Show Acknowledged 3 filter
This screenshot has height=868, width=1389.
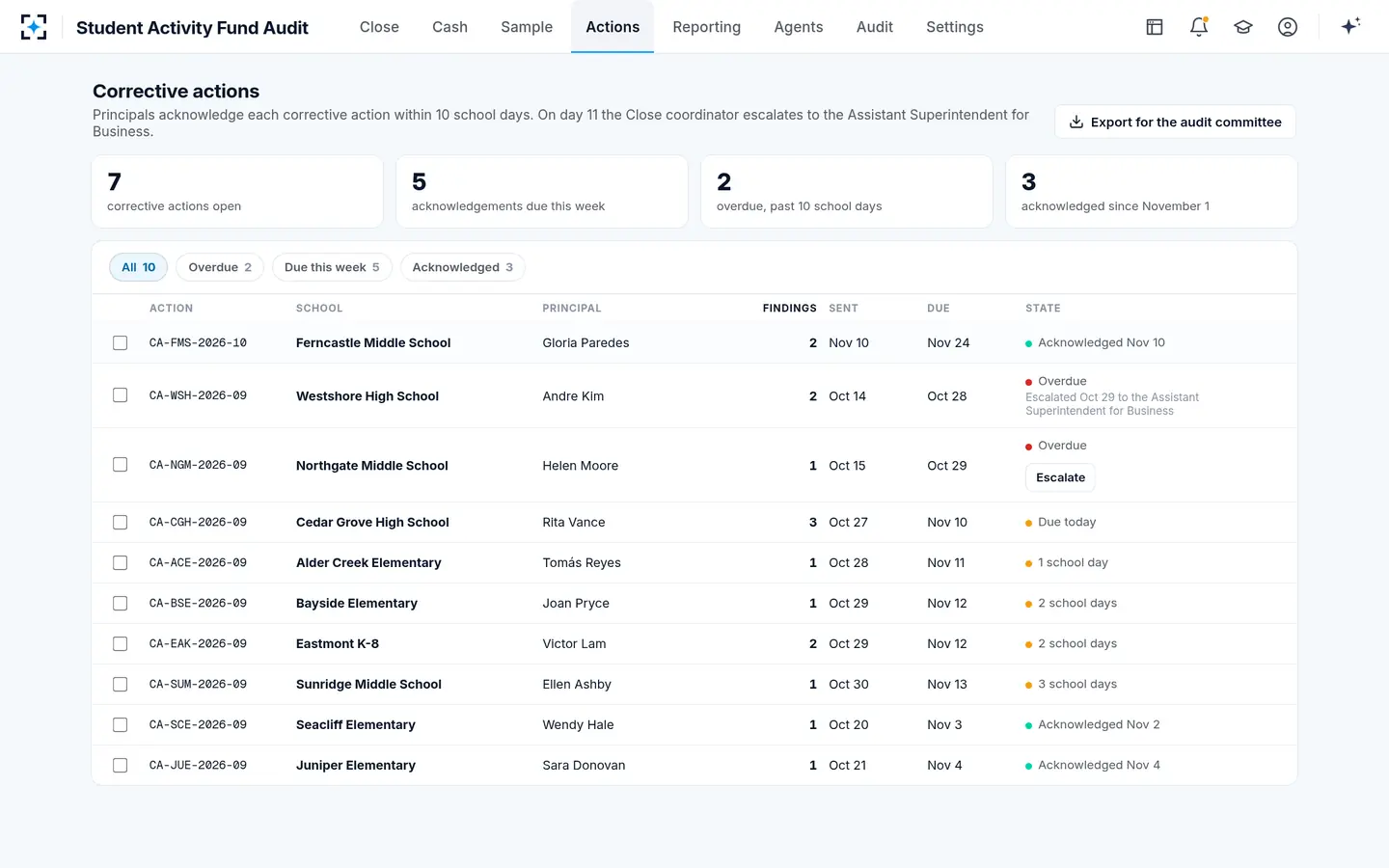tap(463, 267)
